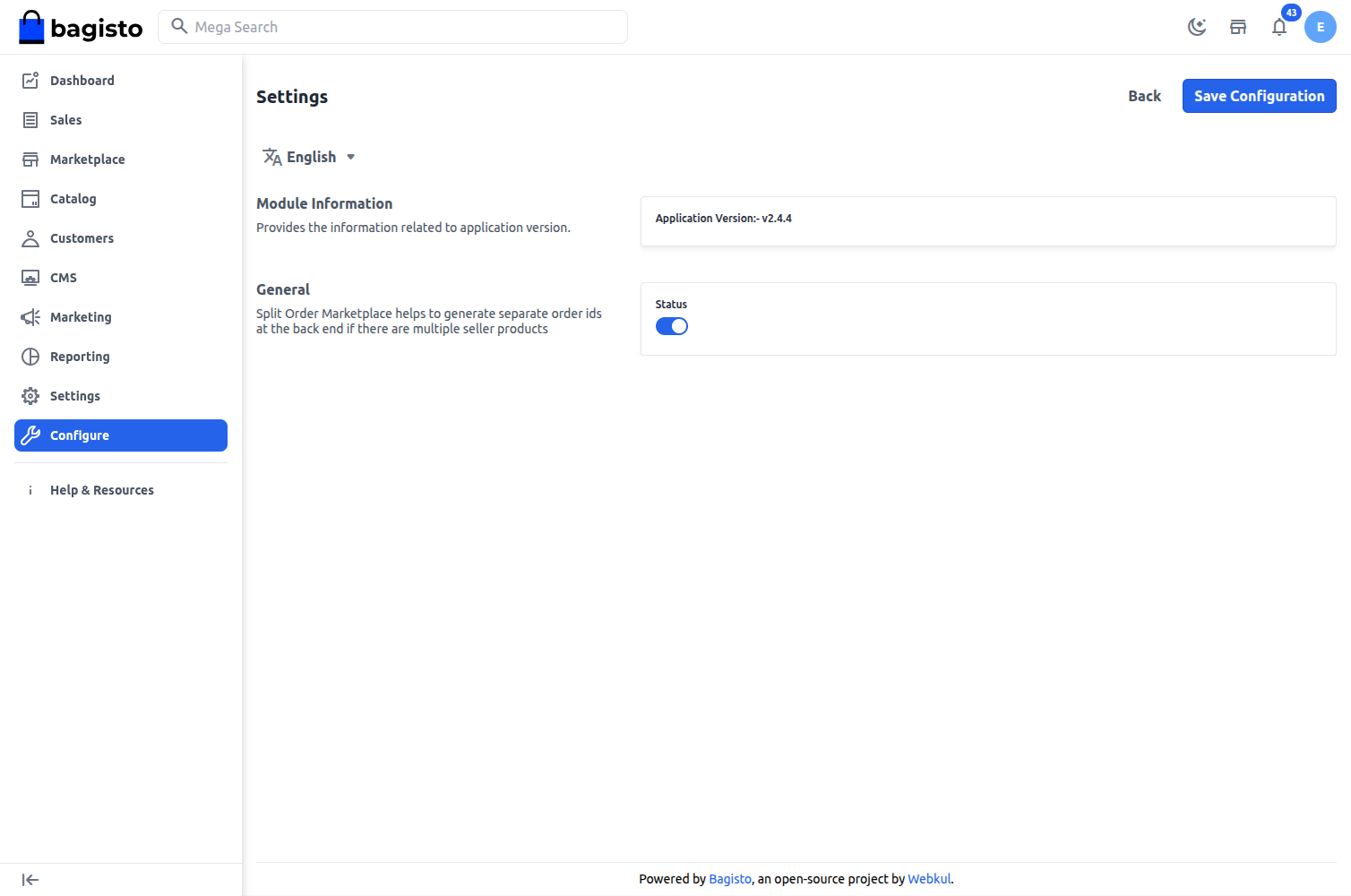Open the CMS menu label
The width and height of the screenshot is (1351, 896).
tap(64, 278)
